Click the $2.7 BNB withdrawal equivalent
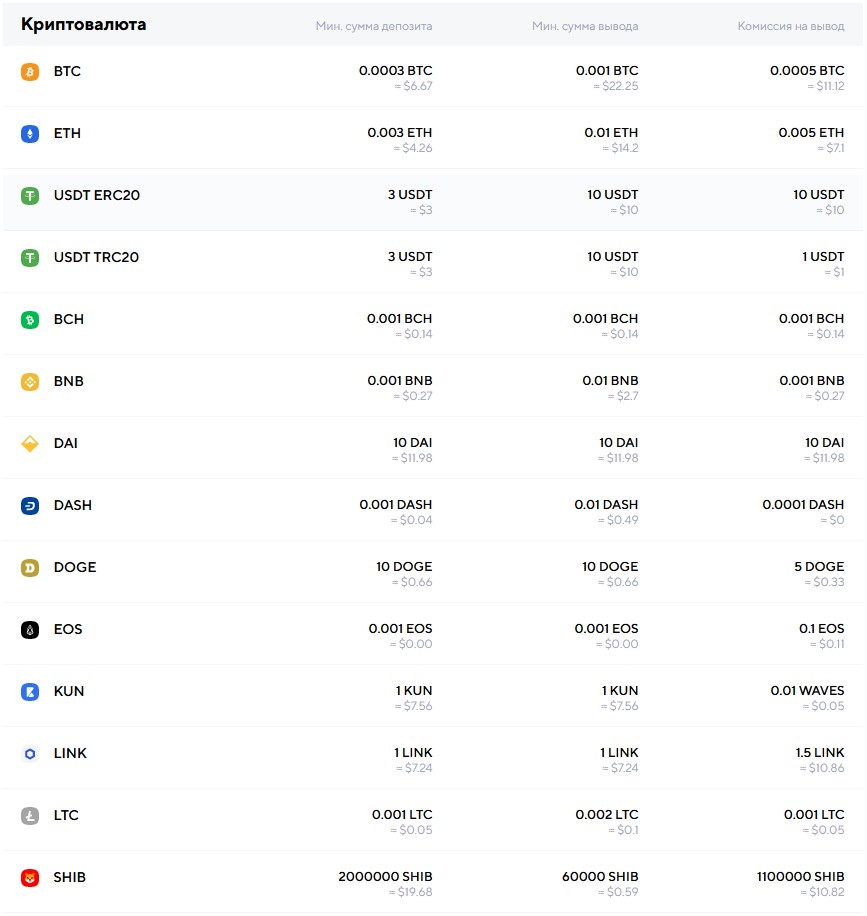 623,395
